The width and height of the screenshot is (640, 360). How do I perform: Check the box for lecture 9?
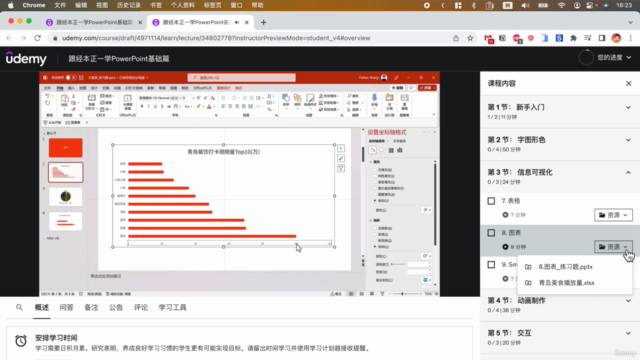[x=491, y=264]
